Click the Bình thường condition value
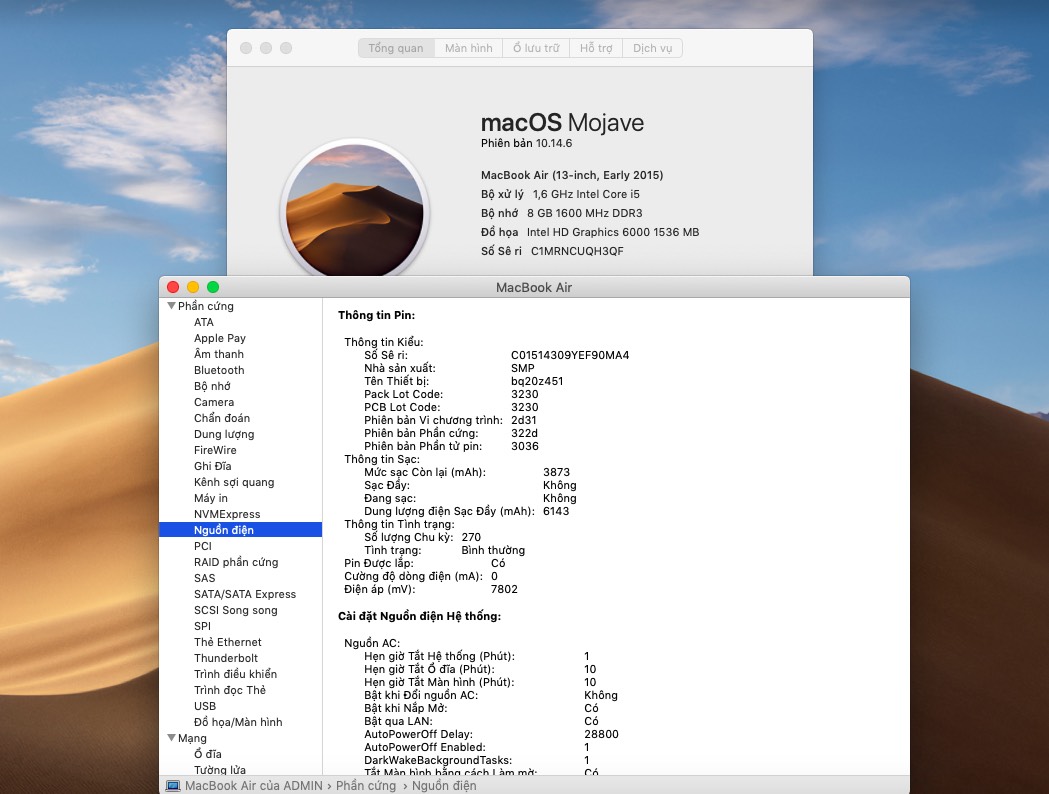 493,551
